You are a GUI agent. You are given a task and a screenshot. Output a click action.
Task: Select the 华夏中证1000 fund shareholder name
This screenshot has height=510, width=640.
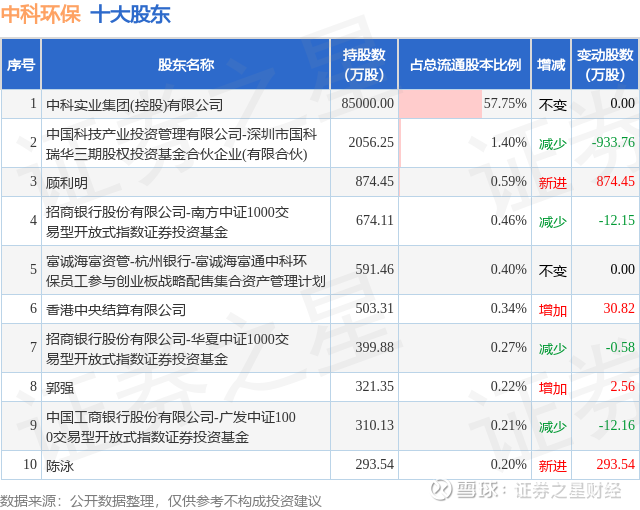pos(167,349)
